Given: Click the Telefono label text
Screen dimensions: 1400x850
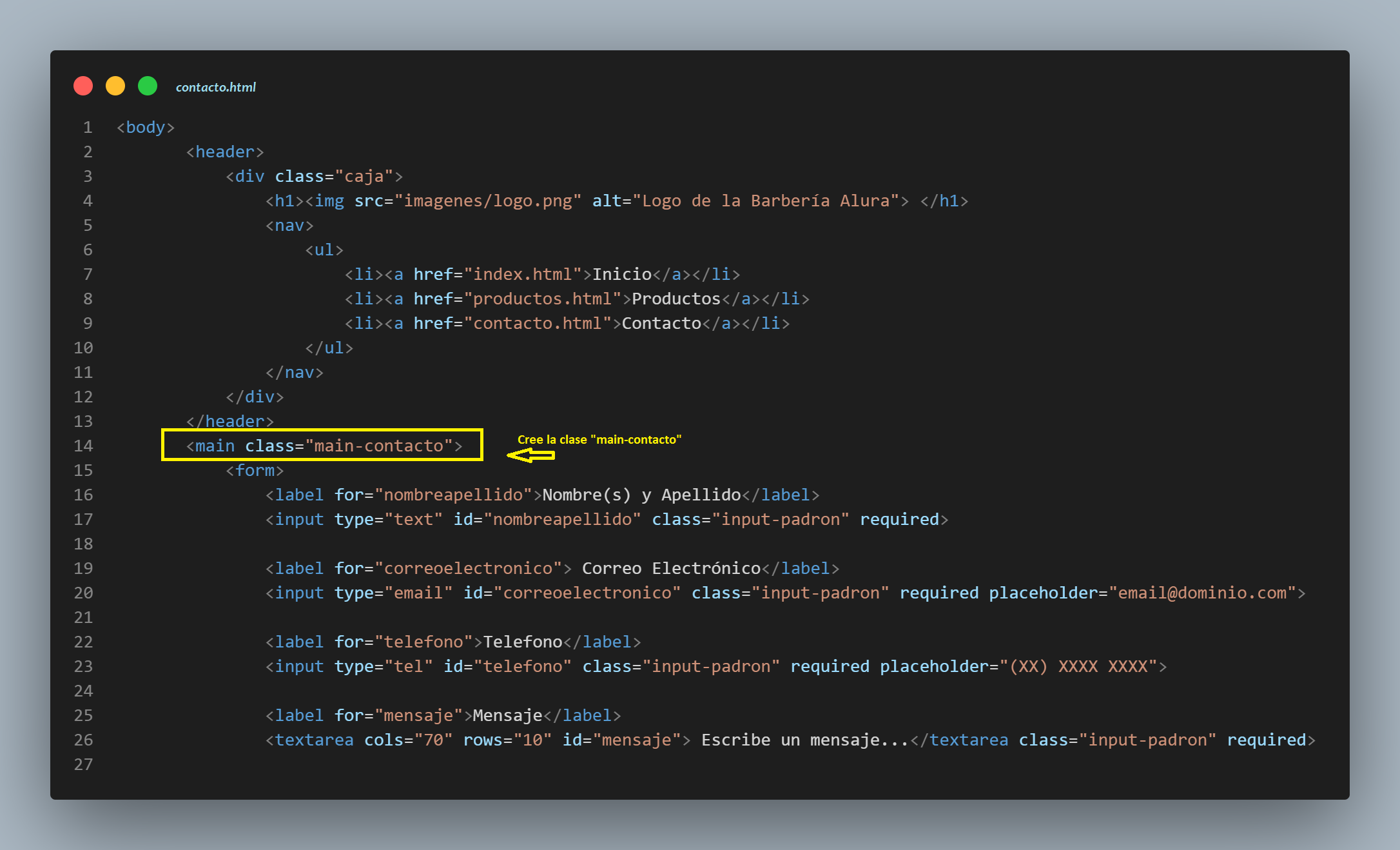Looking at the screenshot, I should [x=523, y=642].
